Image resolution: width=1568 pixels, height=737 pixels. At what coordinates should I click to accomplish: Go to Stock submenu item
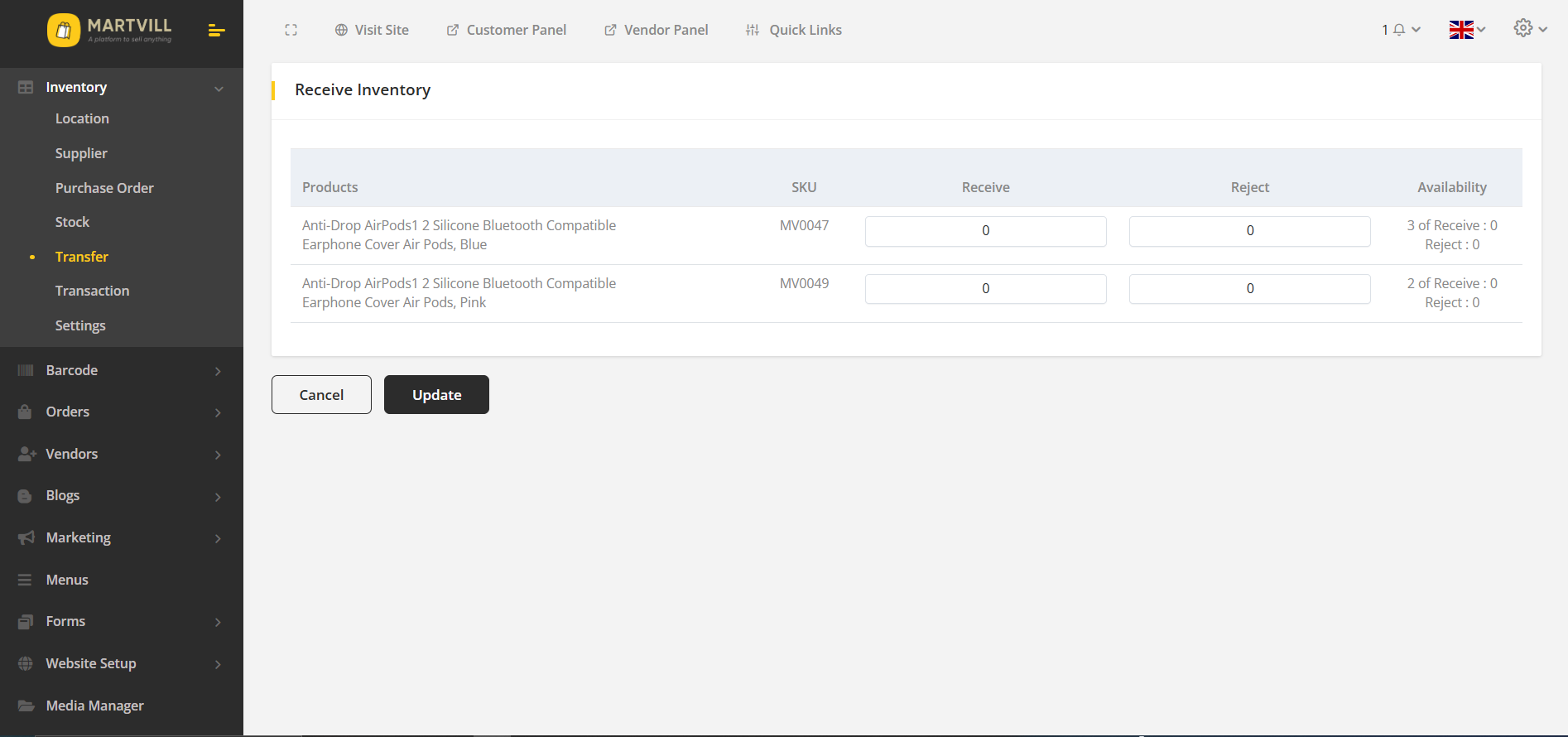(72, 222)
